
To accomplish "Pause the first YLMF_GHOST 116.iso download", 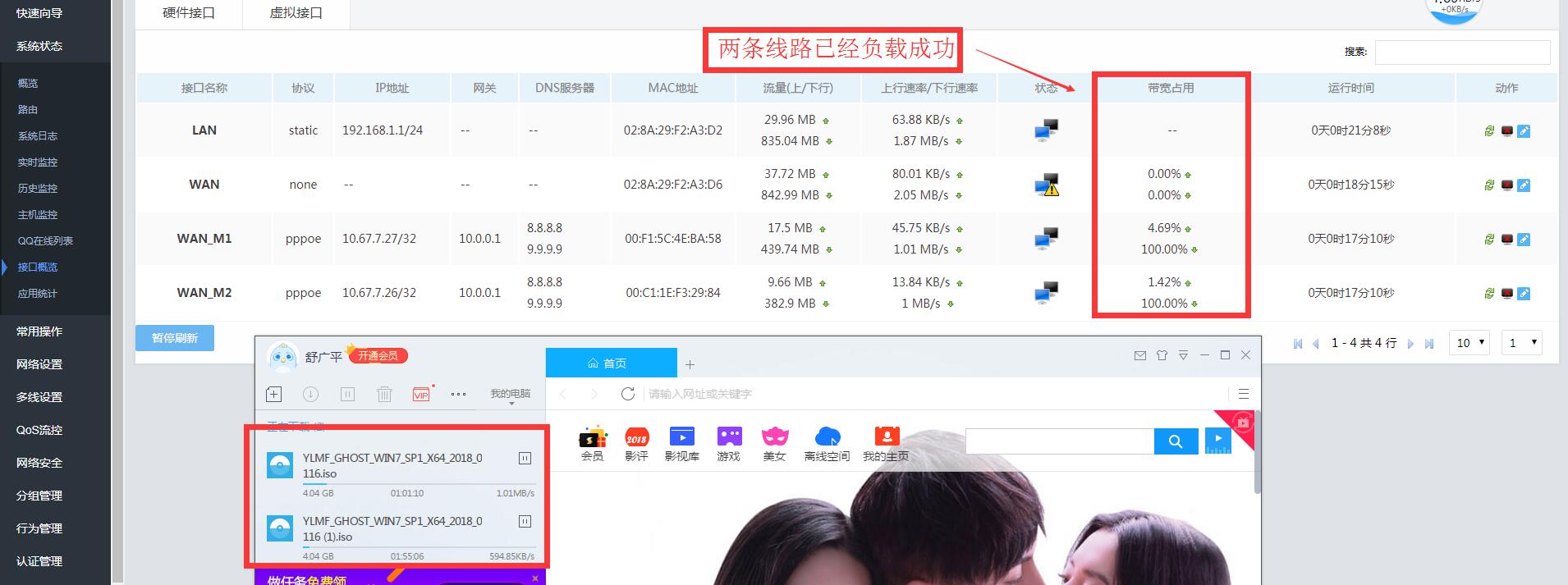I will coord(525,458).
